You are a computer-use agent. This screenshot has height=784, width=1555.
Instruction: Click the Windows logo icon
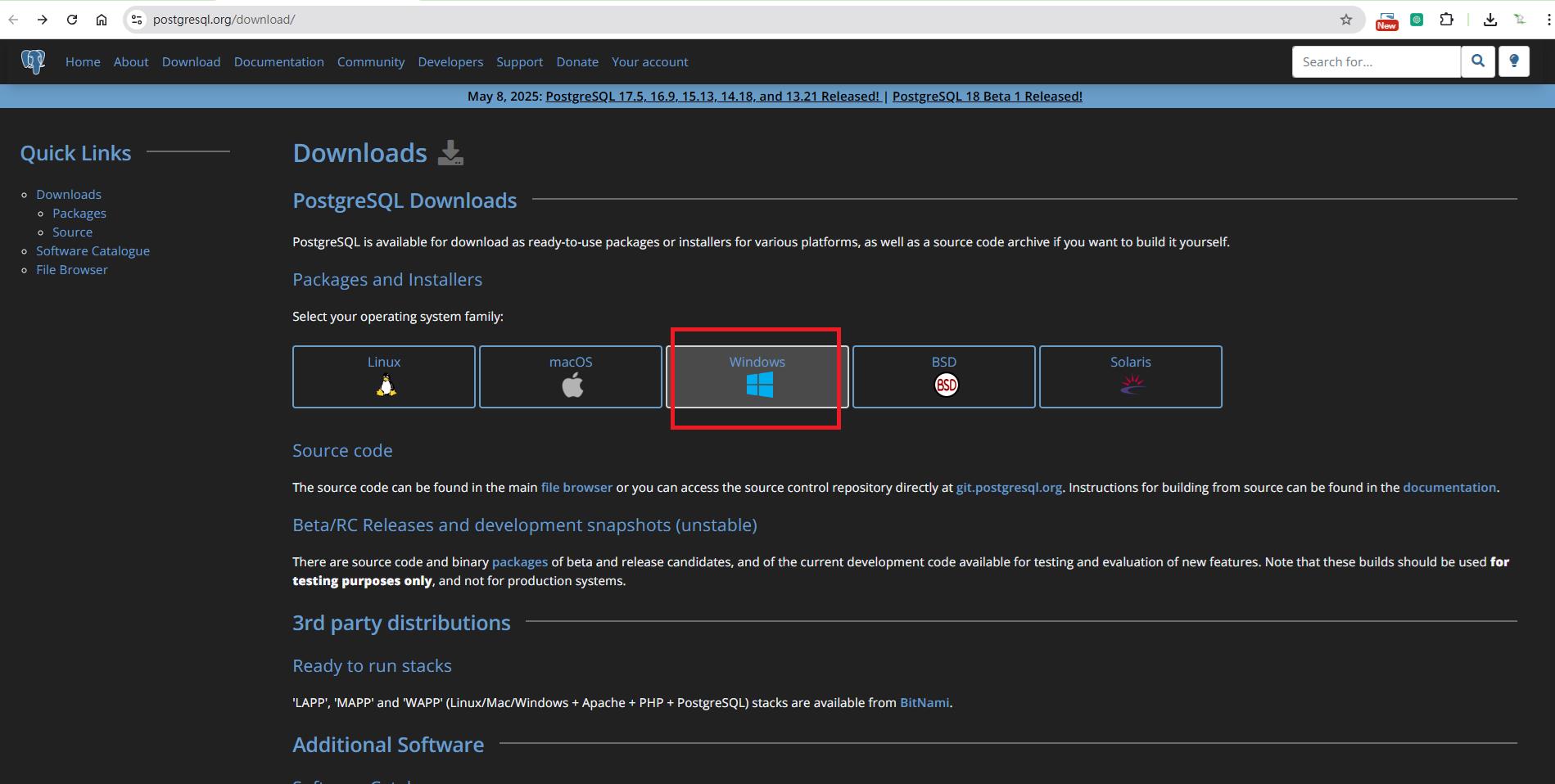[760, 385]
